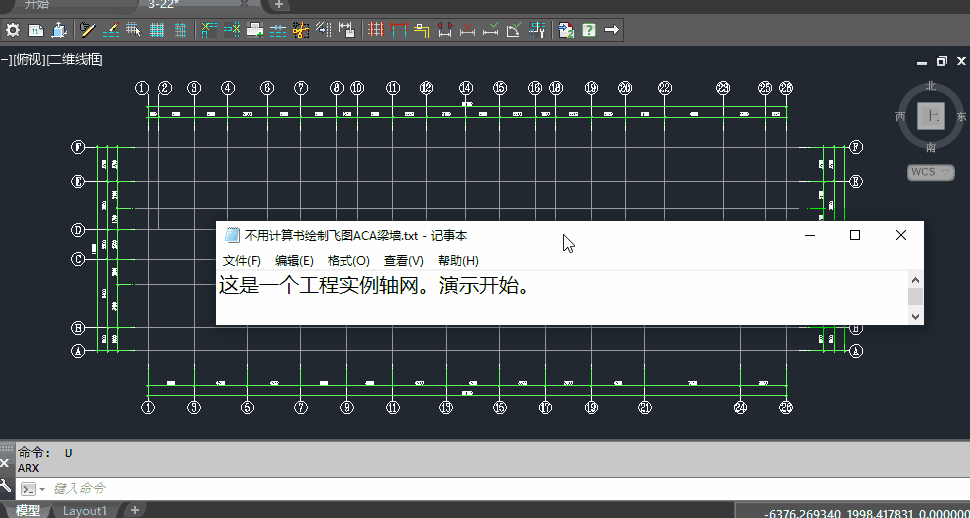Open 帮助(H) menu in Notepad
Viewport: 970px width, 518px height.
(458, 261)
